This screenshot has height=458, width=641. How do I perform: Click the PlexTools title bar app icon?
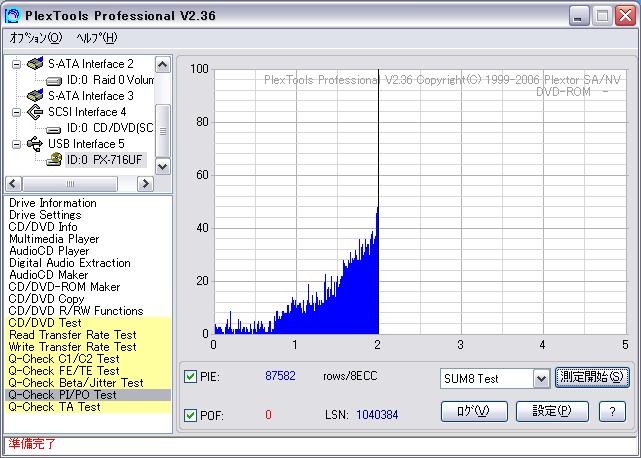pyautogui.click(x=13, y=15)
